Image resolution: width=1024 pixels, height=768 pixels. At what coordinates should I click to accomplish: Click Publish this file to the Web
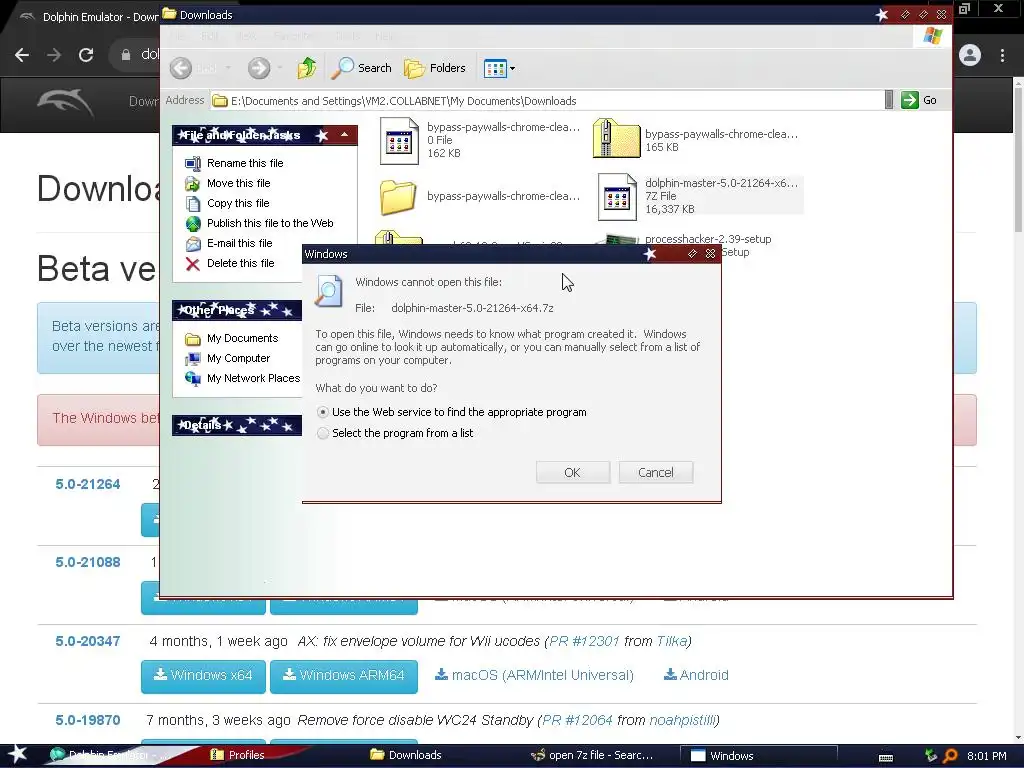pos(270,223)
